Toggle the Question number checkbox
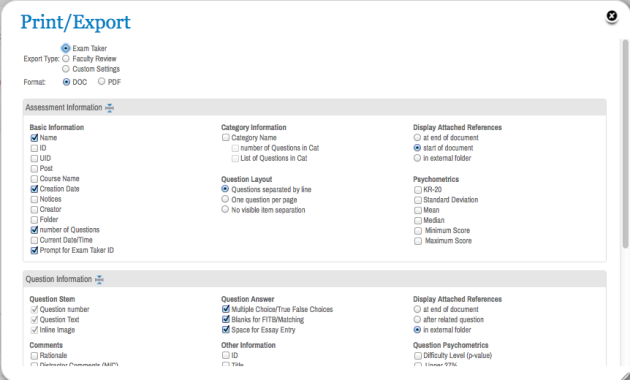This screenshot has width=630, height=380. click(35, 309)
